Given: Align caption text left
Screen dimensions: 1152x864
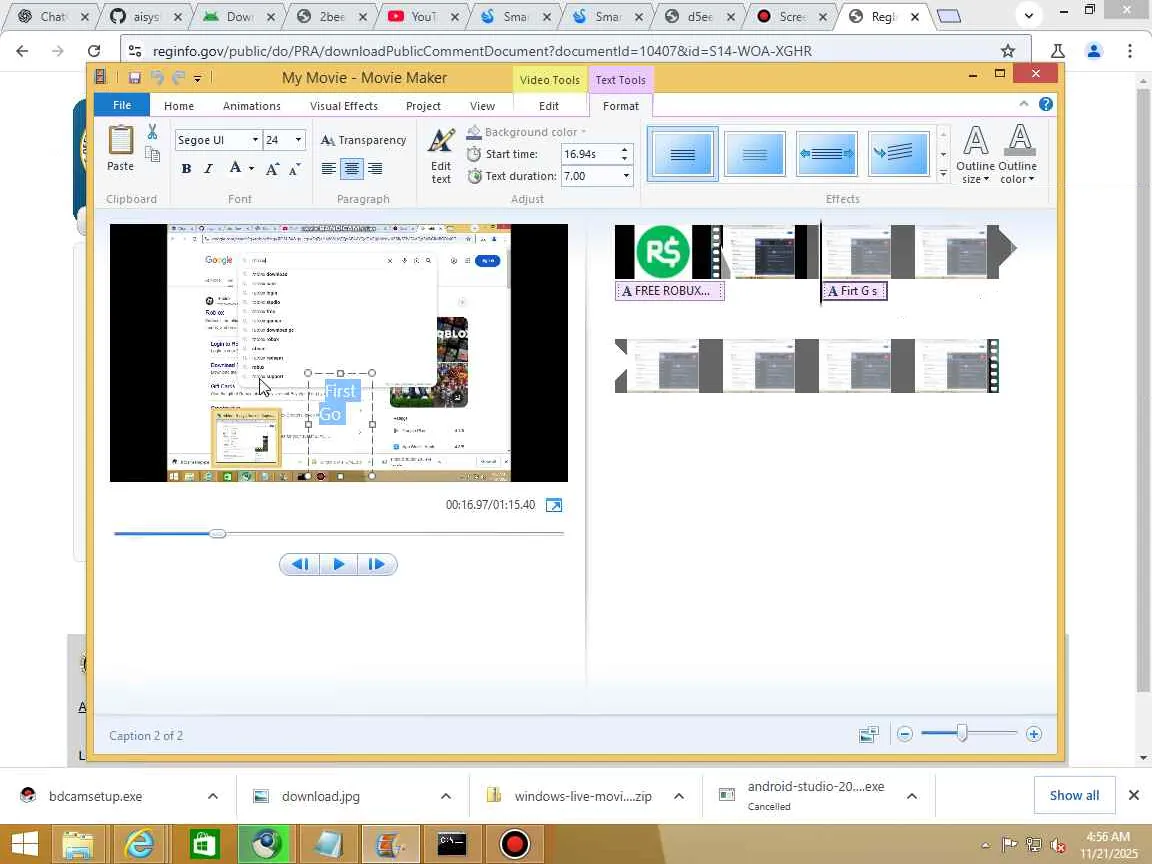Looking at the screenshot, I should coord(328,169).
